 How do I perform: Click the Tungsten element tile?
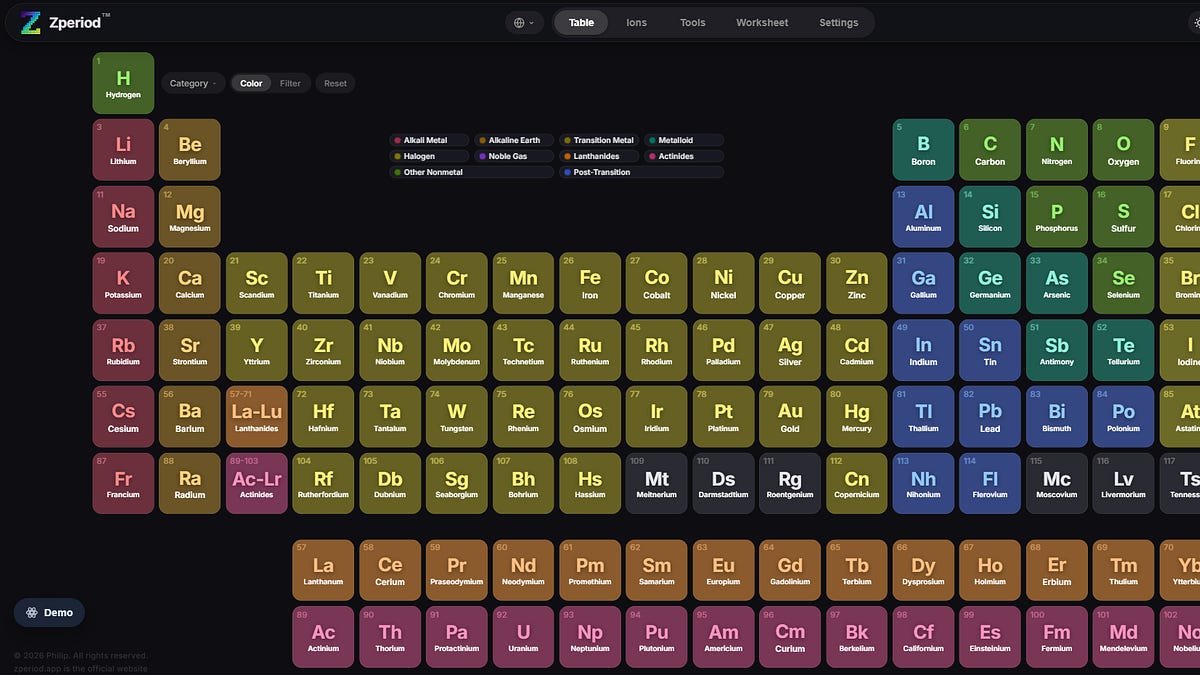pyautogui.click(x=457, y=417)
